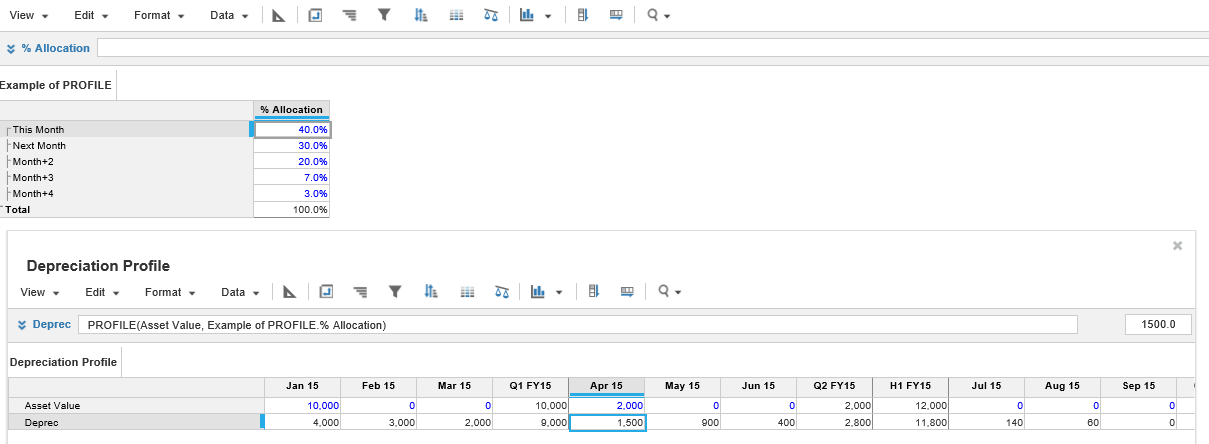Image resolution: width=1209 pixels, height=444 pixels.
Task: Click the filter funnel icon in top toolbar
Action: pos(384,16)
